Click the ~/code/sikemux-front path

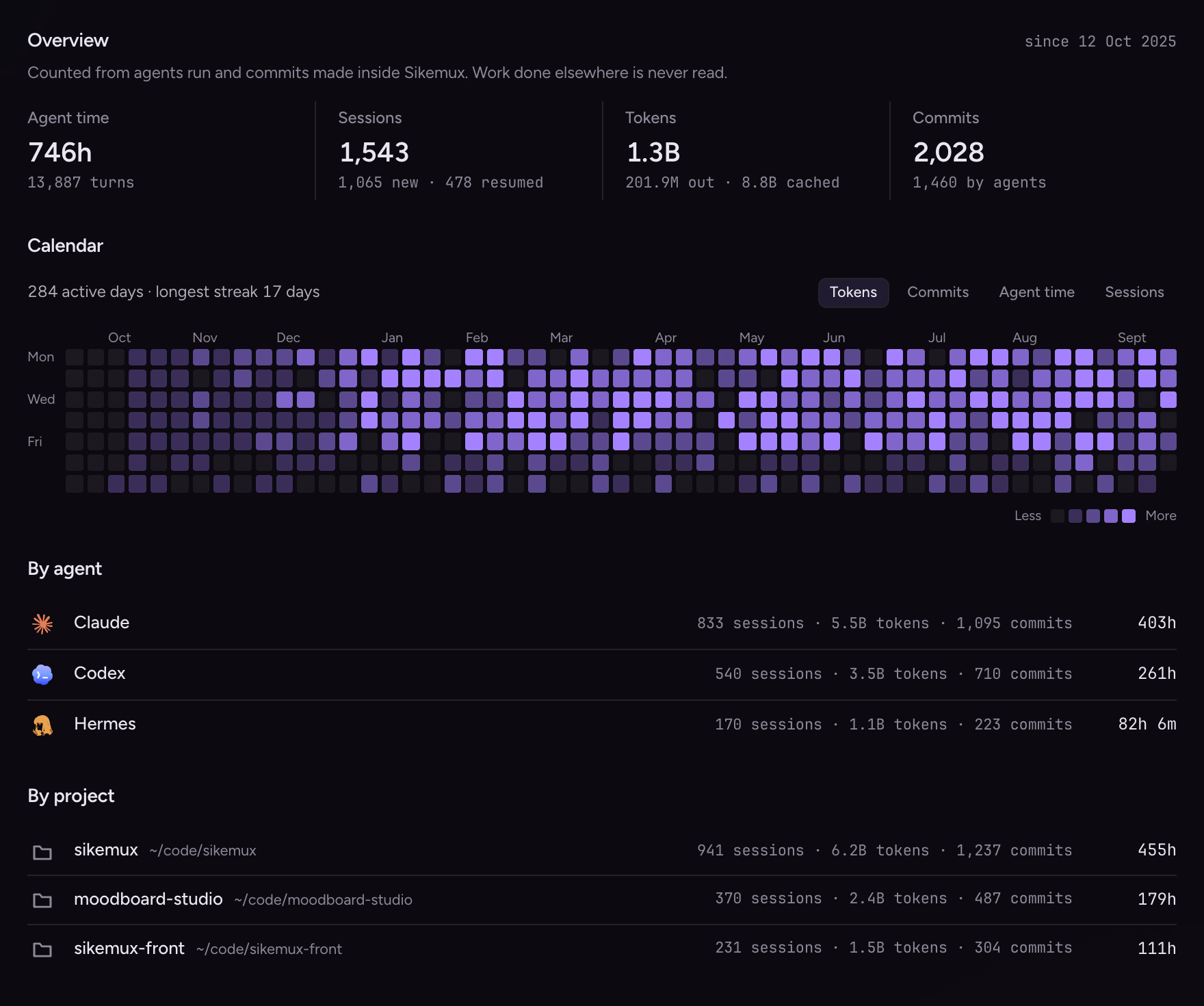tap(269, 949)
